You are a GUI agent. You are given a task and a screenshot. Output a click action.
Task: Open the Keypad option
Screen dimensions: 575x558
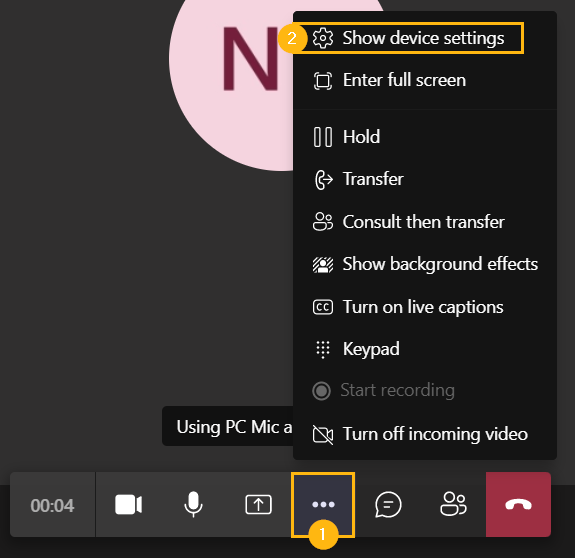tap(425, 349)
